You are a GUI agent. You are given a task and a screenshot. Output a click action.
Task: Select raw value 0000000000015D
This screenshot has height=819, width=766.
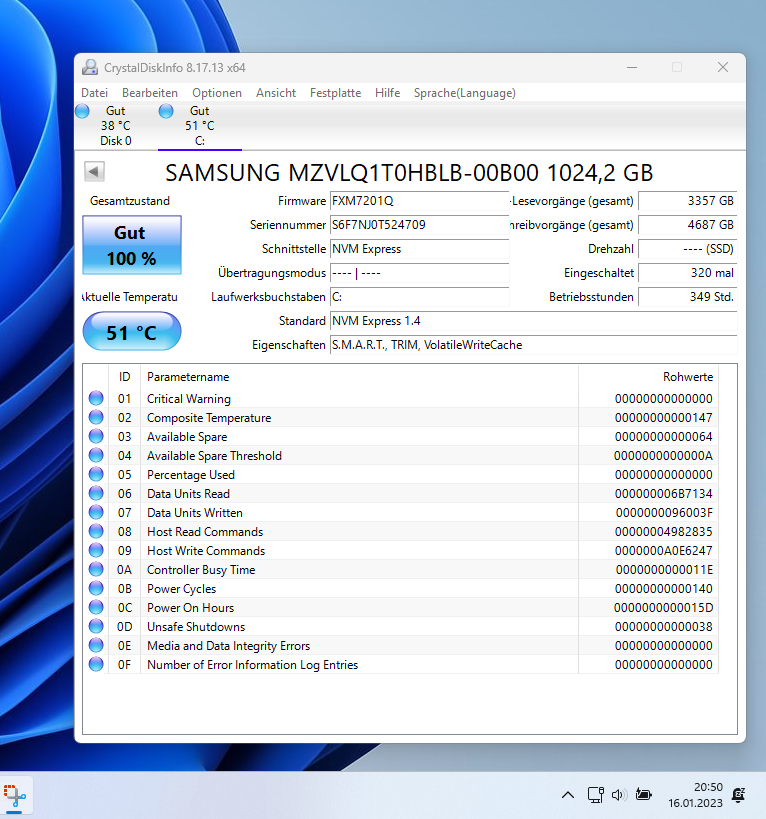click(663, 607)
